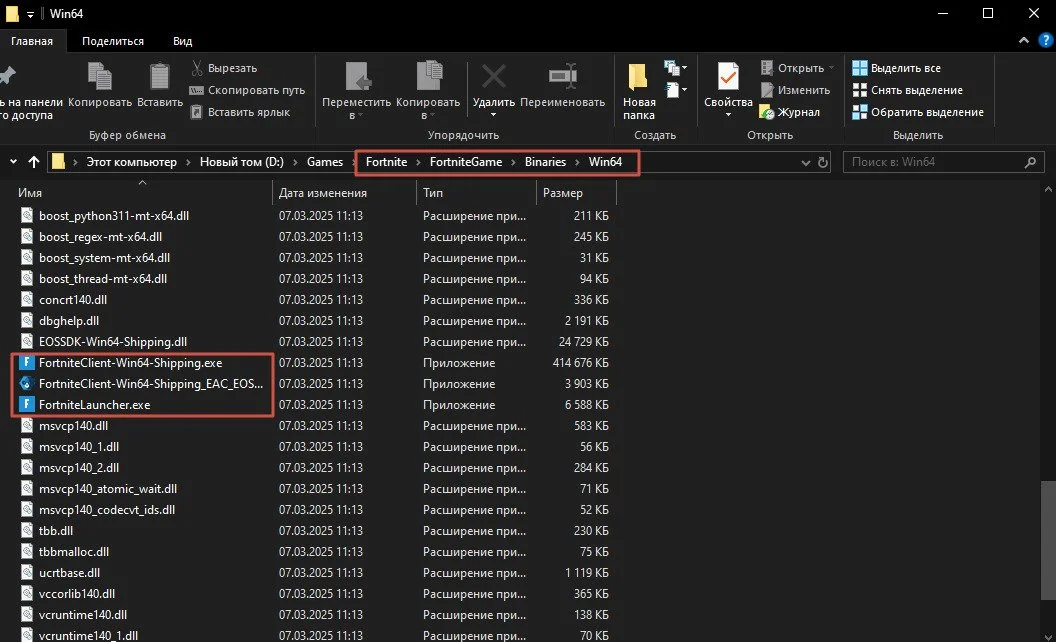The height and width of the screenshot is (642, 1056).
Task: Open the quick access toolbar dropdown
Action: 30,13
